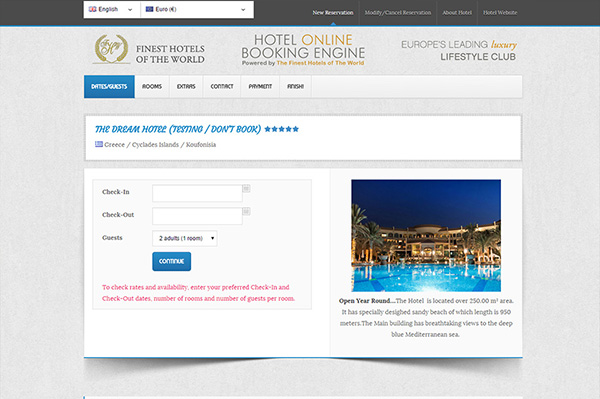This screenshot has width=600, height=399.
Task: Open the hotel pool night photo
Action: [426, 235]
